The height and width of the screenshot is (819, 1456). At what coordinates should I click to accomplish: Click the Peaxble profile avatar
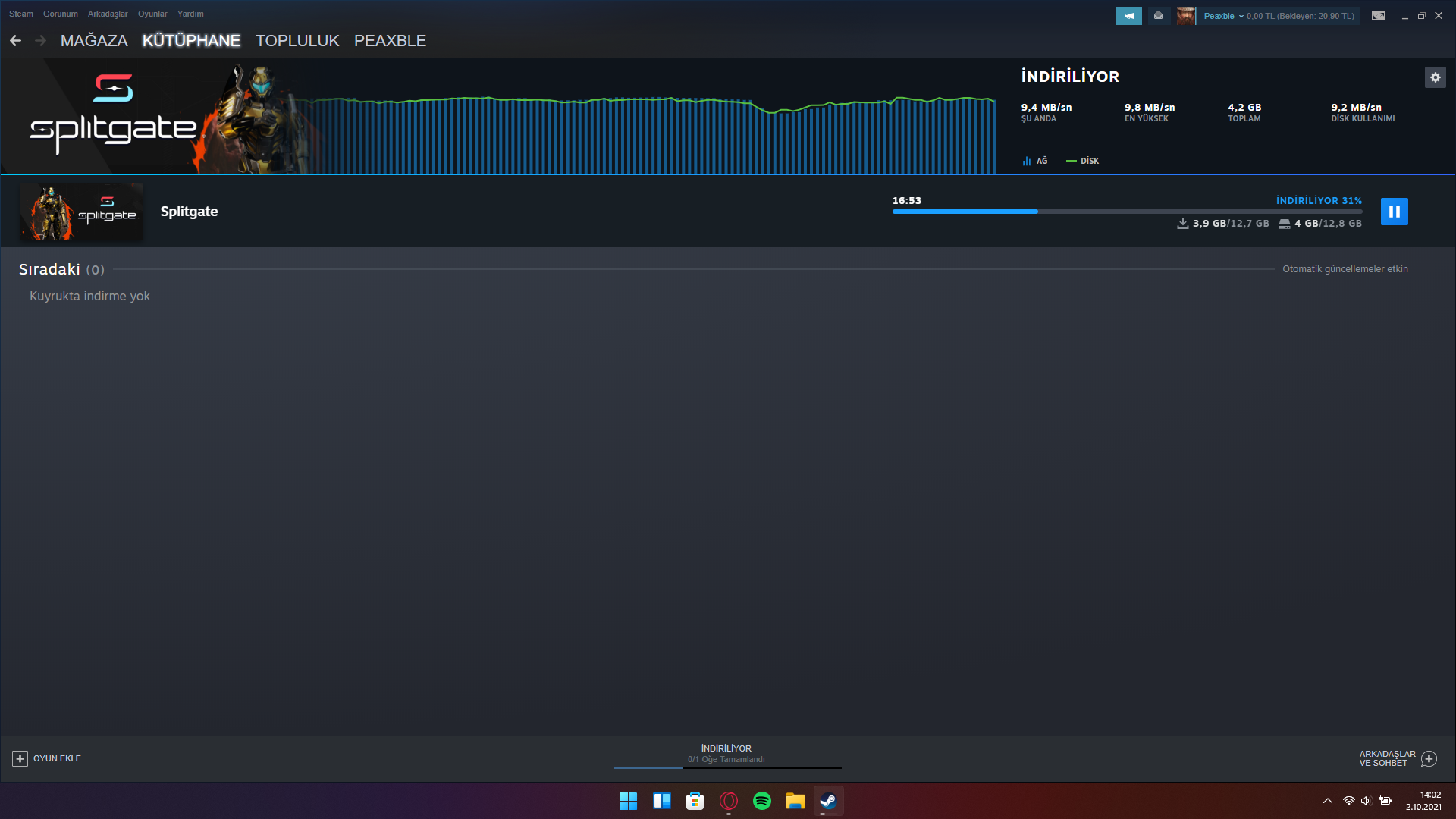1185,16
